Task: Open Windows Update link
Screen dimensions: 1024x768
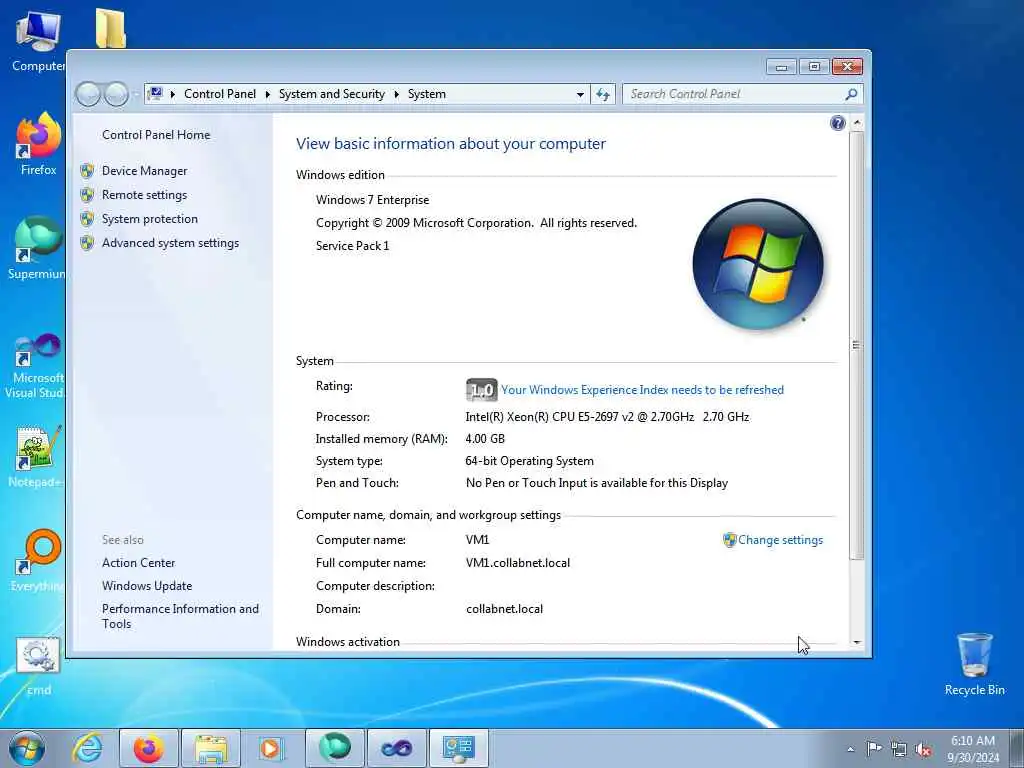Action: tap(147, 586)
